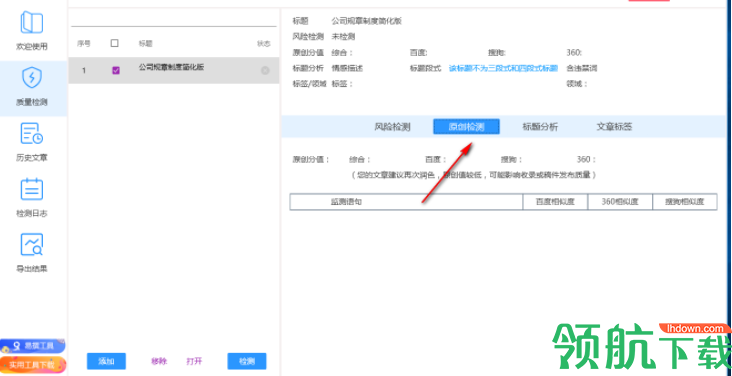732x376 pixels.
Task: Click the 序号 column header
Action: tap(84, 43)
